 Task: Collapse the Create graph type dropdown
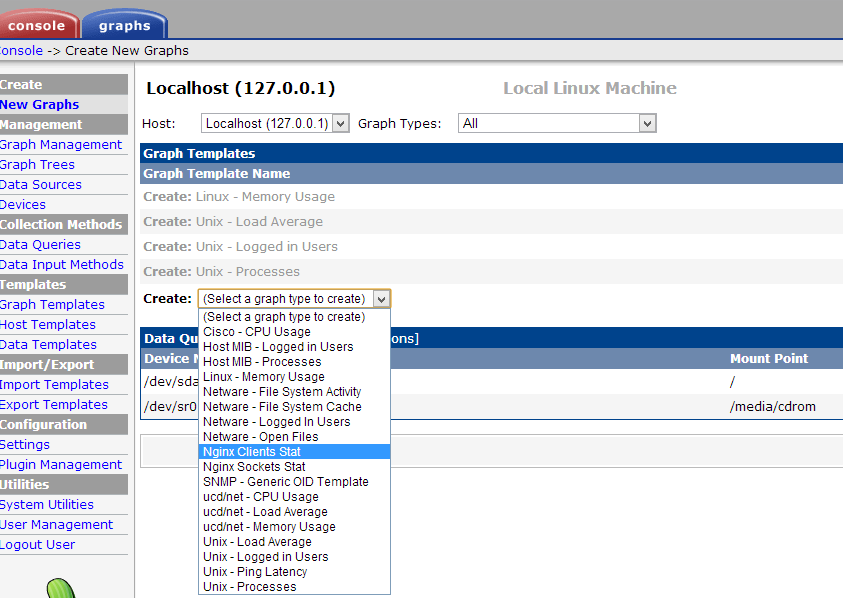pyautogui.click(x=381, y=298)
